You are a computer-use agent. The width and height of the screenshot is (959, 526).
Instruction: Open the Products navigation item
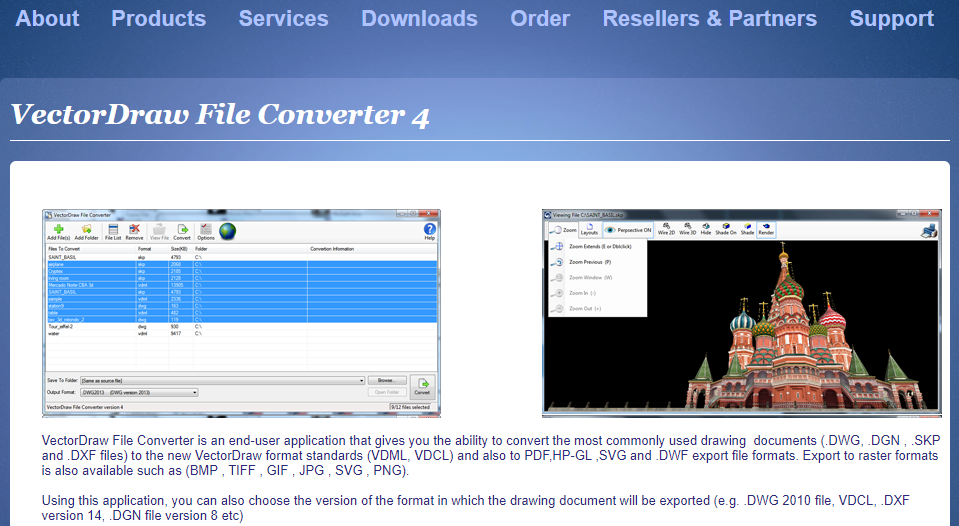click(158, 18)
